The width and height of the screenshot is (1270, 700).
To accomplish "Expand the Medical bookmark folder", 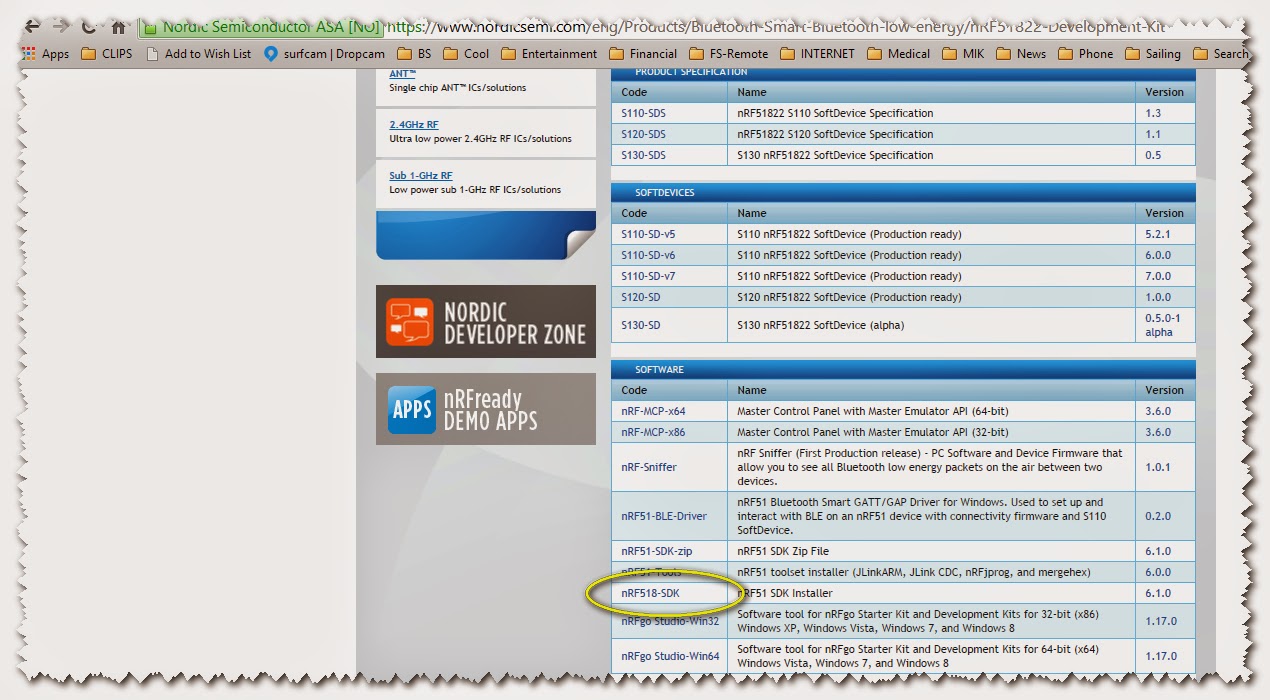I will (x=898, y=54).
